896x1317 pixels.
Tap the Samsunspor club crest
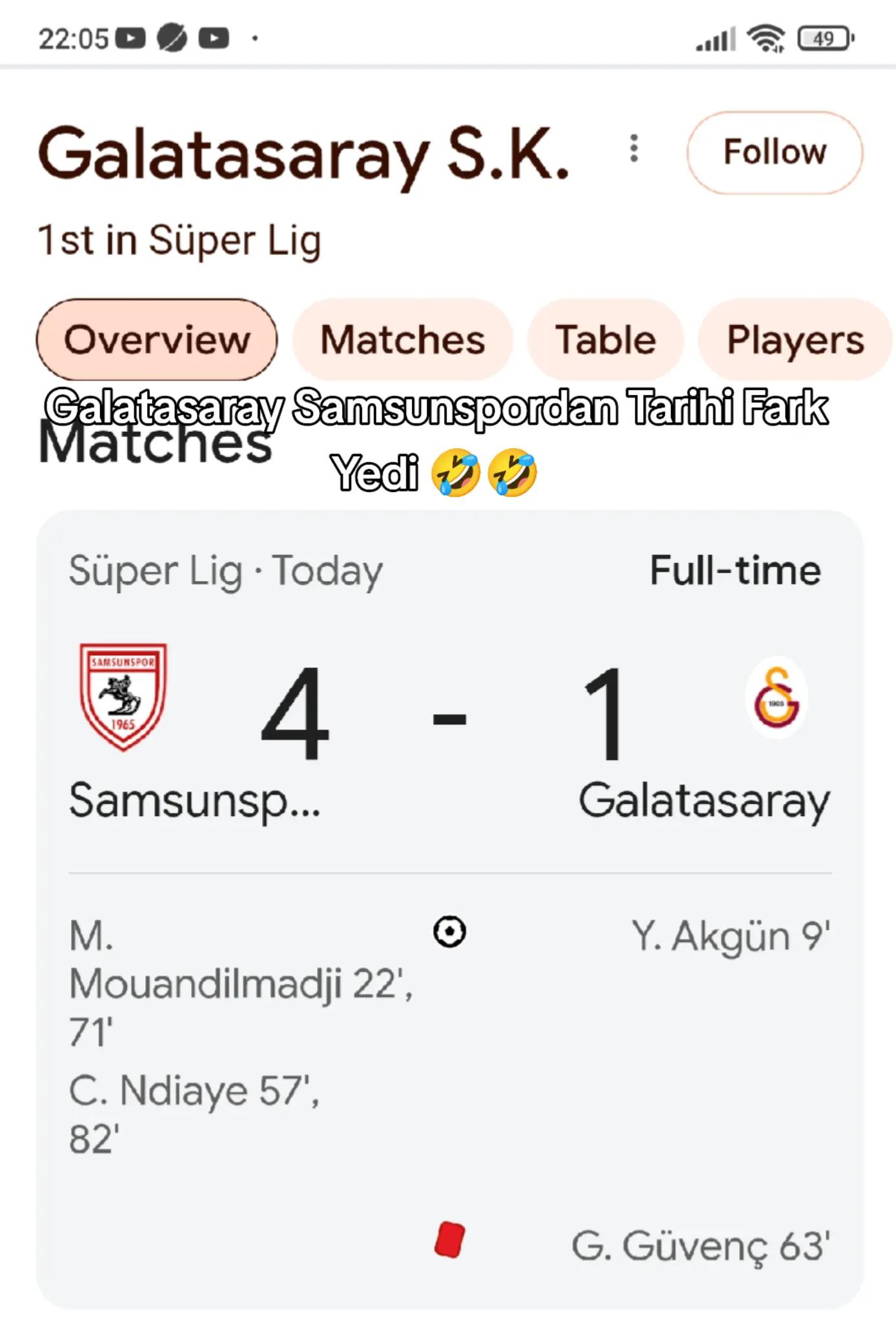pyautogui.click(x=123, y=697)
